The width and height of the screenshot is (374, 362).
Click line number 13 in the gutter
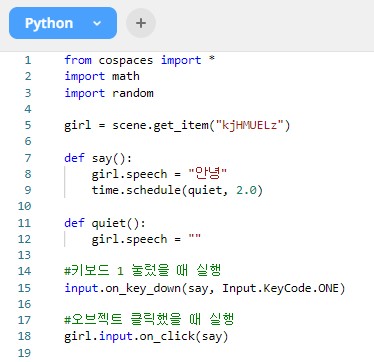25,255
